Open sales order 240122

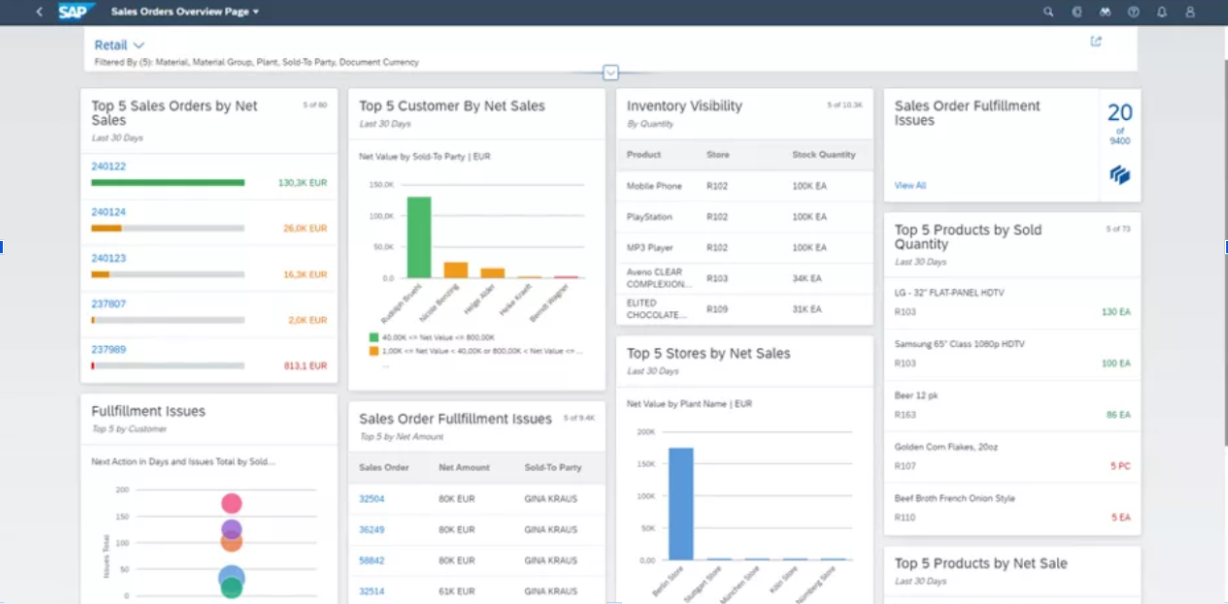click(108, 166)
